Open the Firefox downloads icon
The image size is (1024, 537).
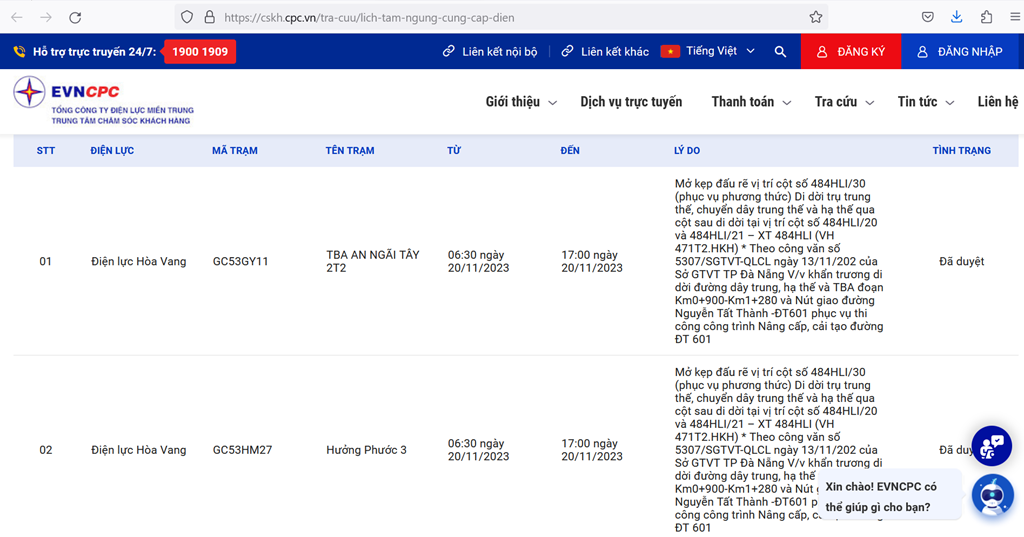[x=957, y=17]
